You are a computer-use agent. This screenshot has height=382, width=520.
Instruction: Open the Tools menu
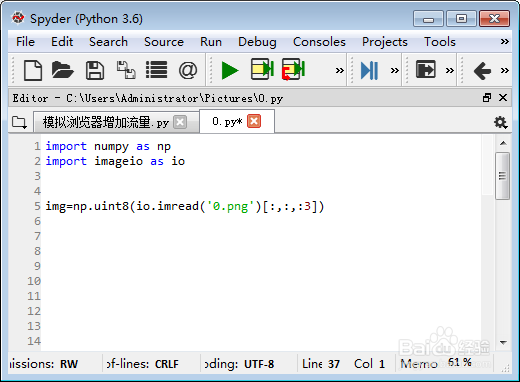click(x=440, y=42)
